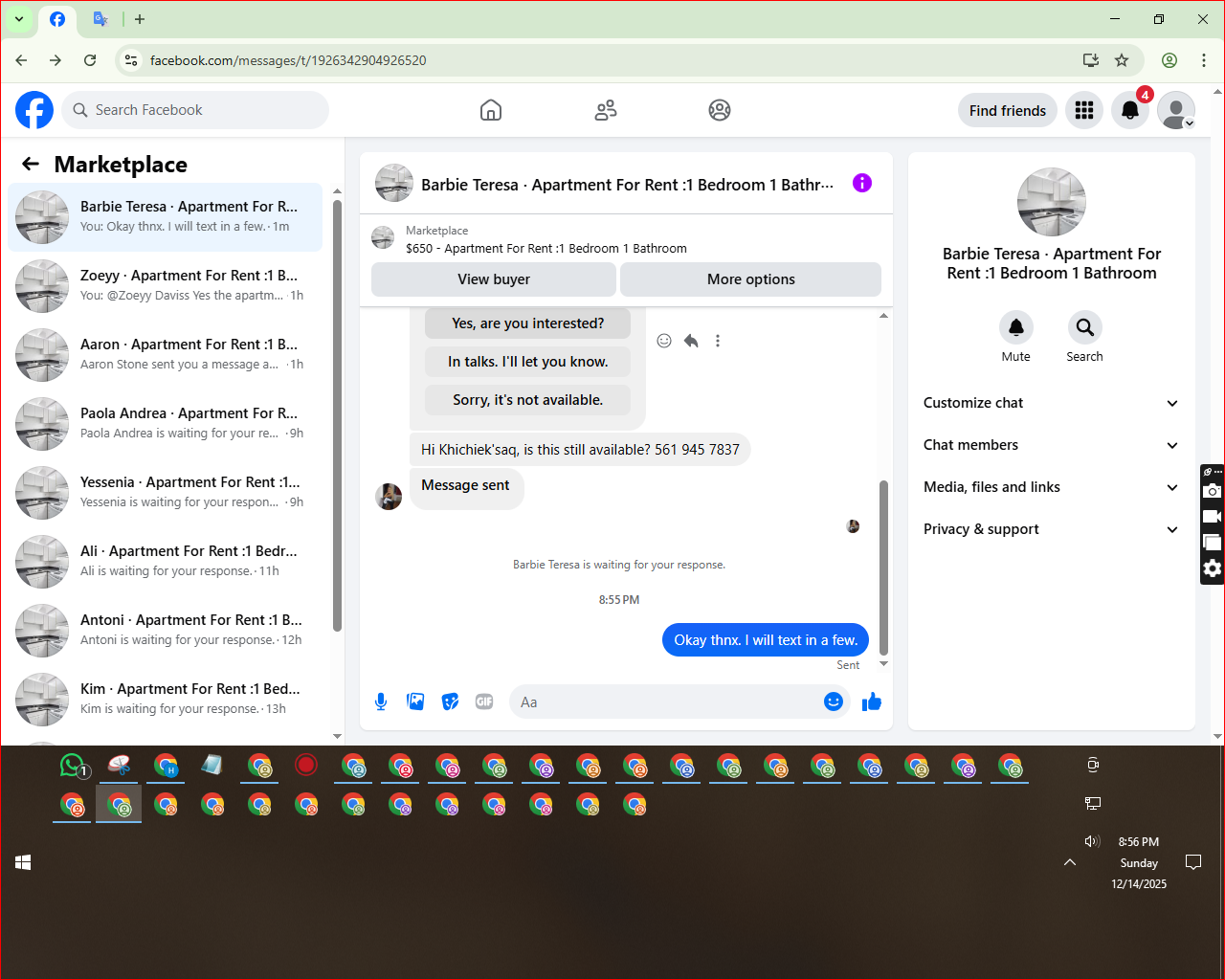Open Yessenia apartment conversation
The height and width of the screenshot is (980, 1225).
pyautogui.click(x=165, y=493)
